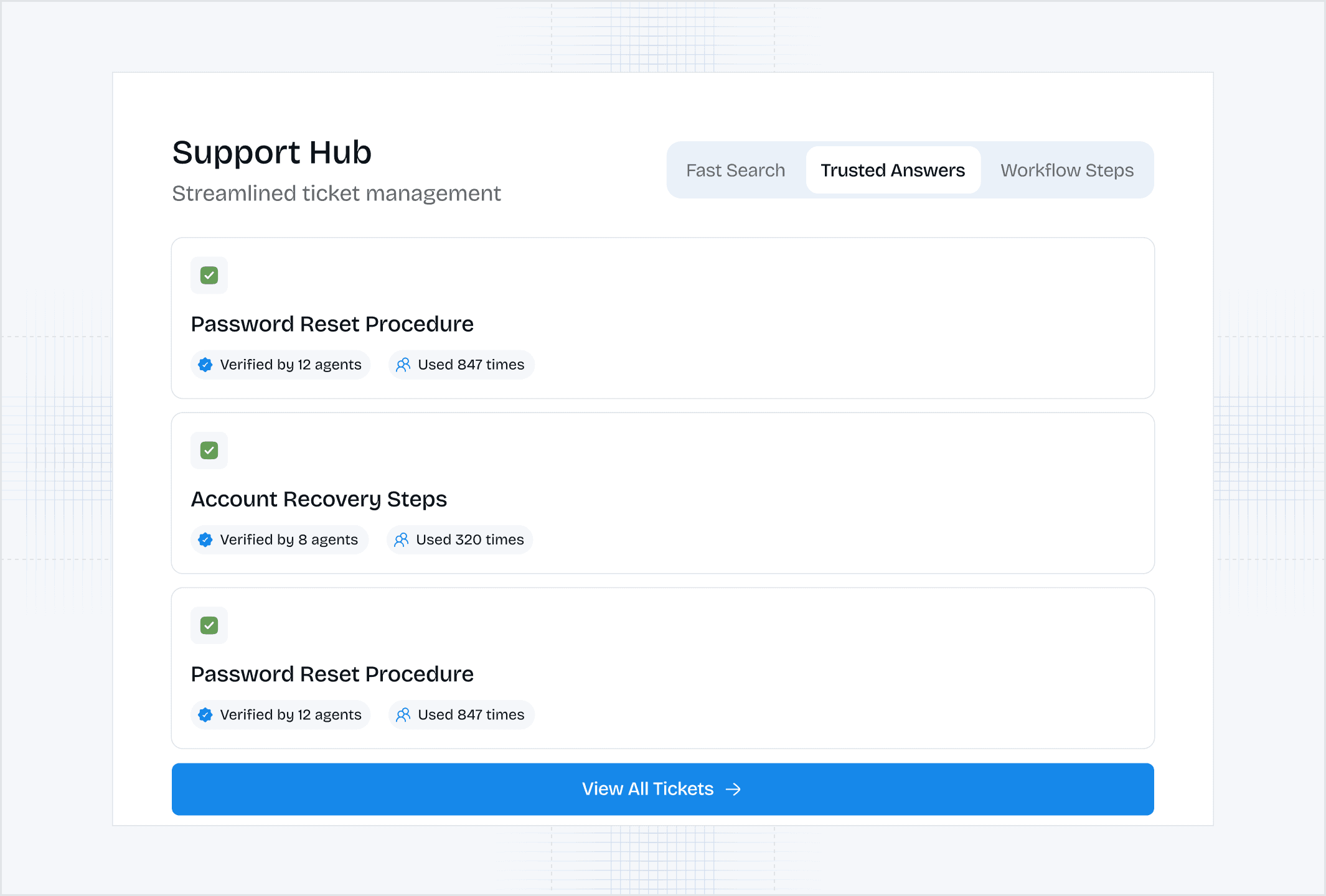Click the 'Verified by 8 agents' badge

point(280,539)
